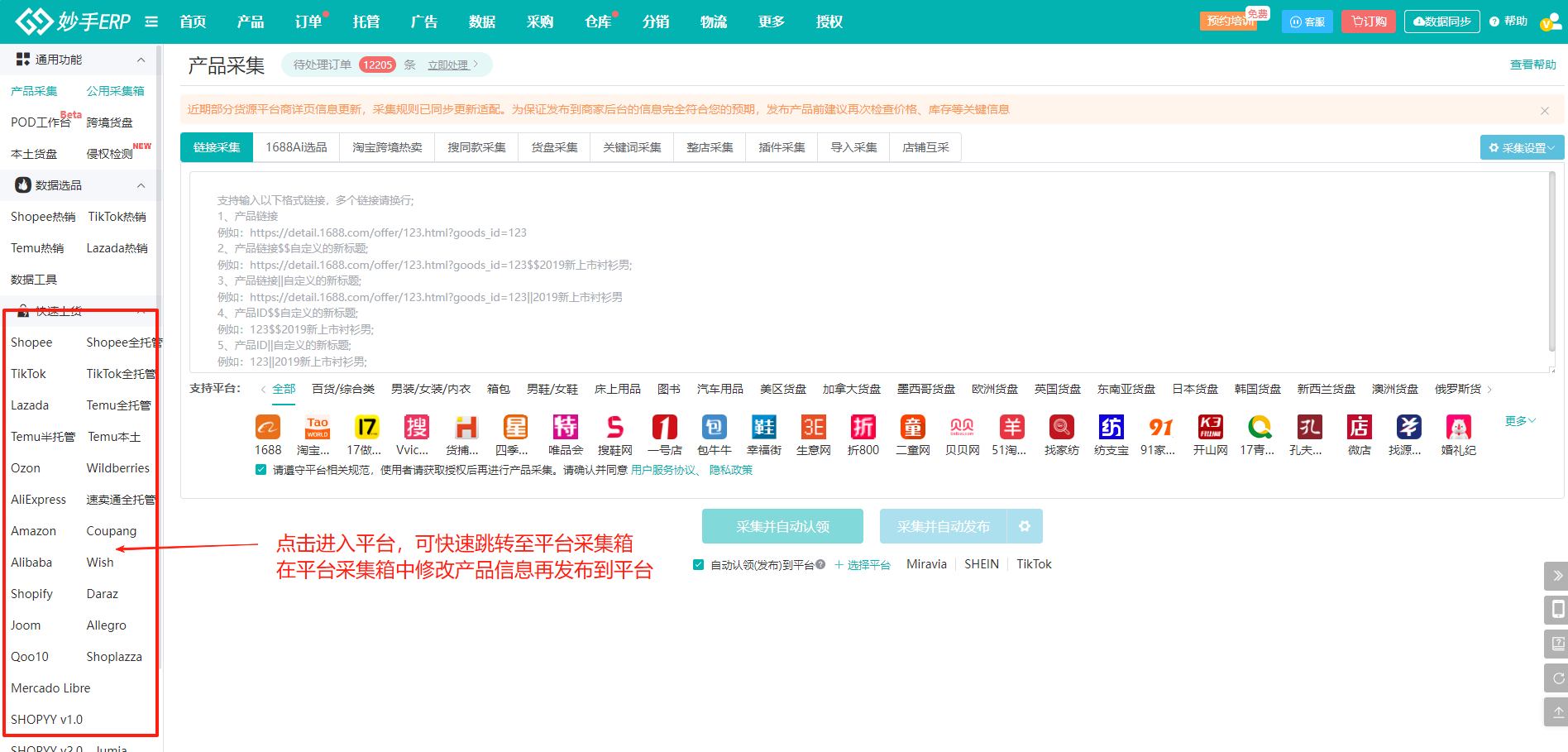
Task: Open the 关键词采集 tab
Action: pos(632,147)
